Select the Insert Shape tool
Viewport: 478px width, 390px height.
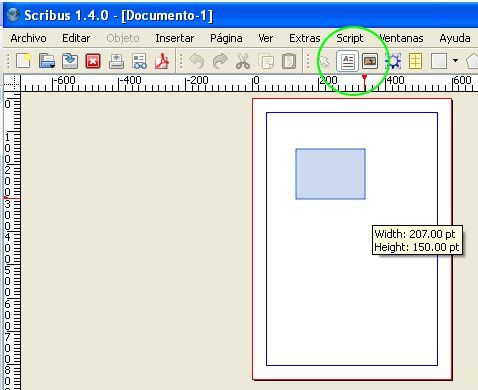coord(439,61)
